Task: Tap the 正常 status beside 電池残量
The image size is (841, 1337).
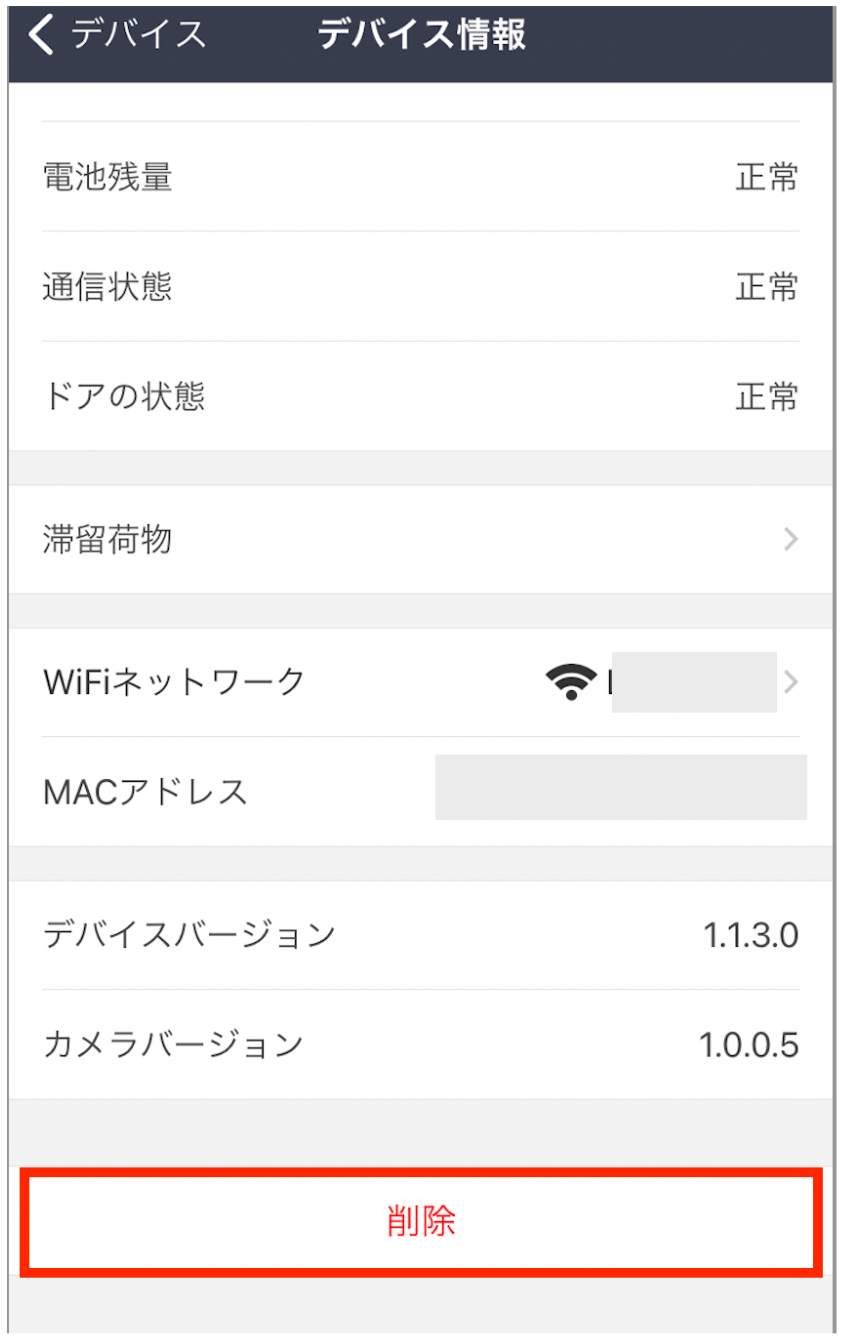Action: (767, 177)
